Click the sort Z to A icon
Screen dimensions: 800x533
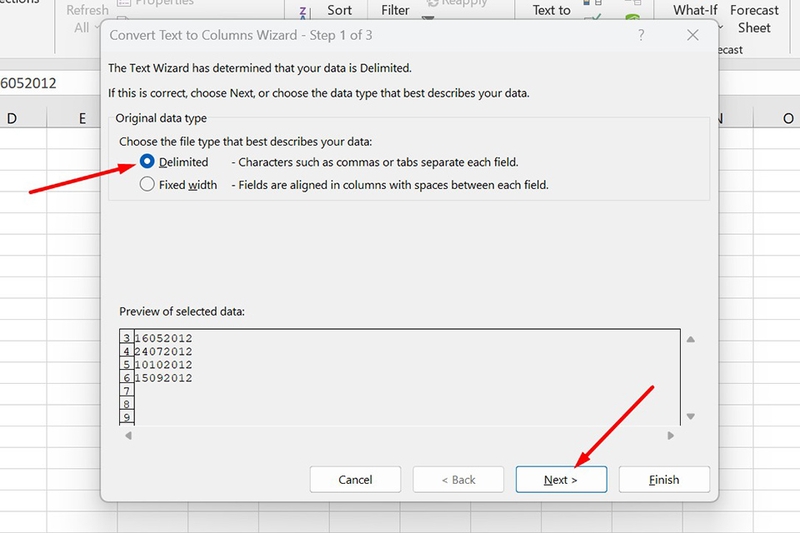pos(303,13)
